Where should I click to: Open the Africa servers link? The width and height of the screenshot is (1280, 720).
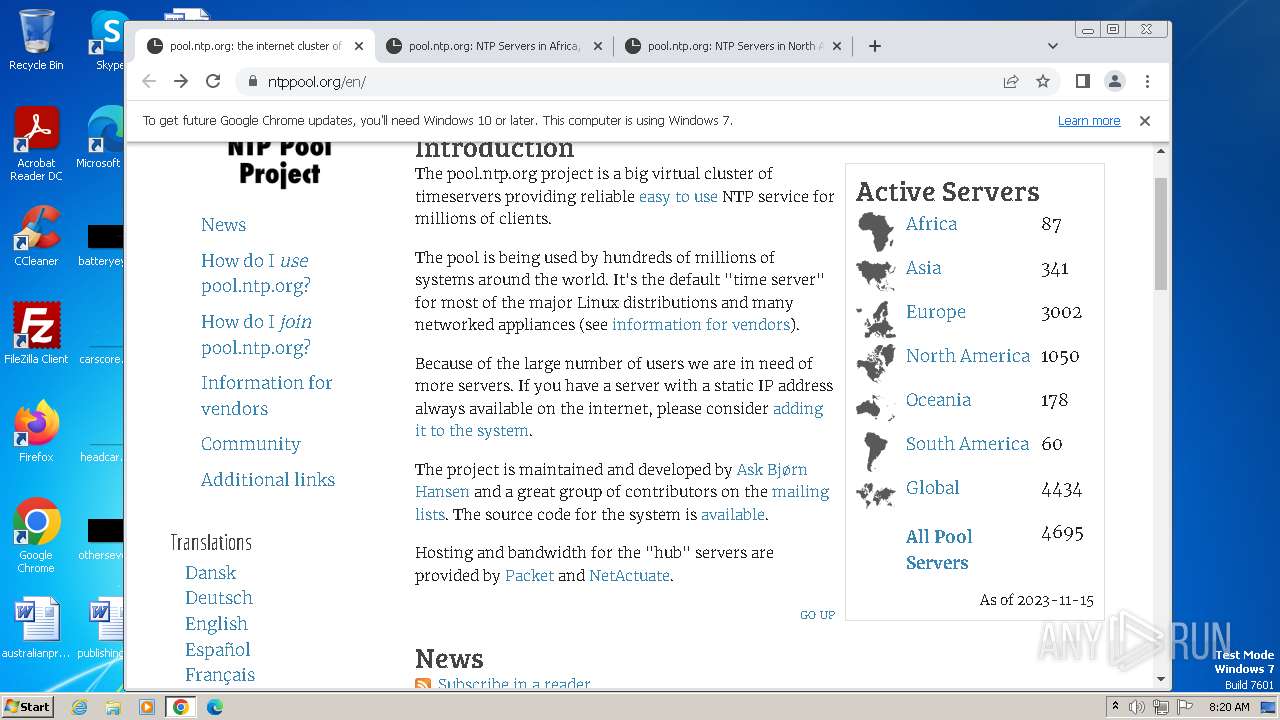pos(931,224)
